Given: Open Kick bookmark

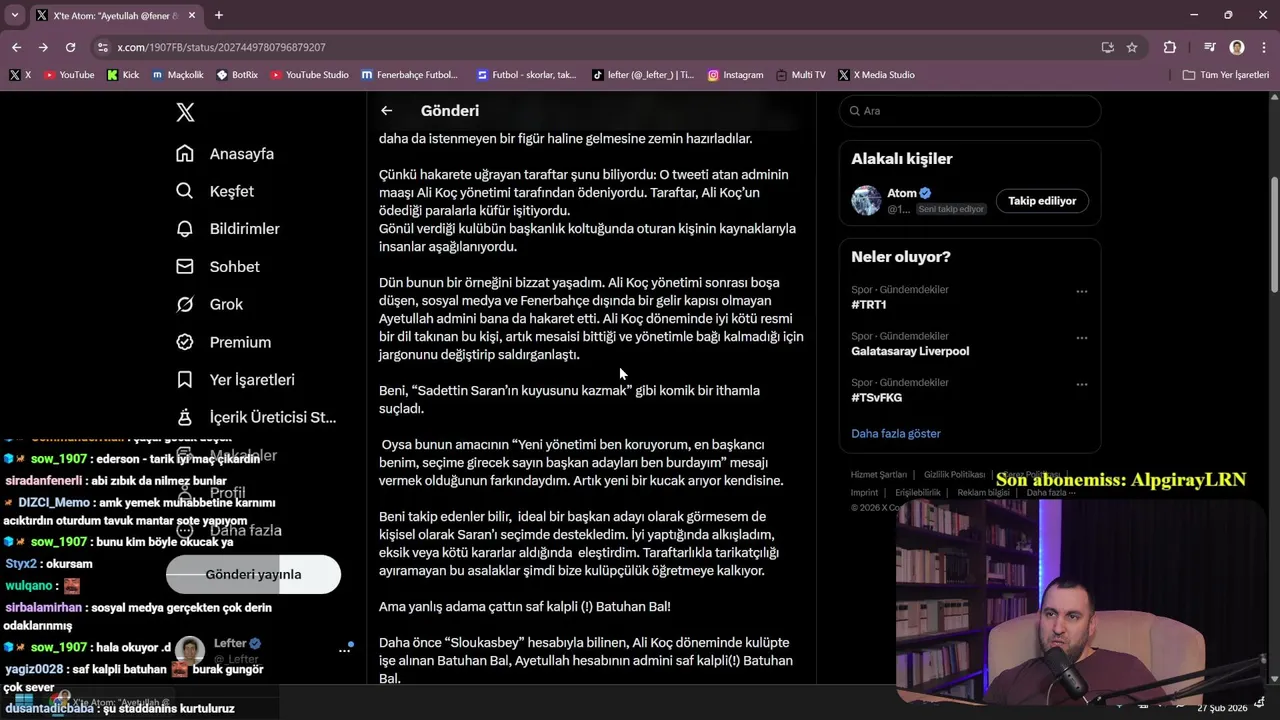Looking at the screenshot, I should point(123,75).
